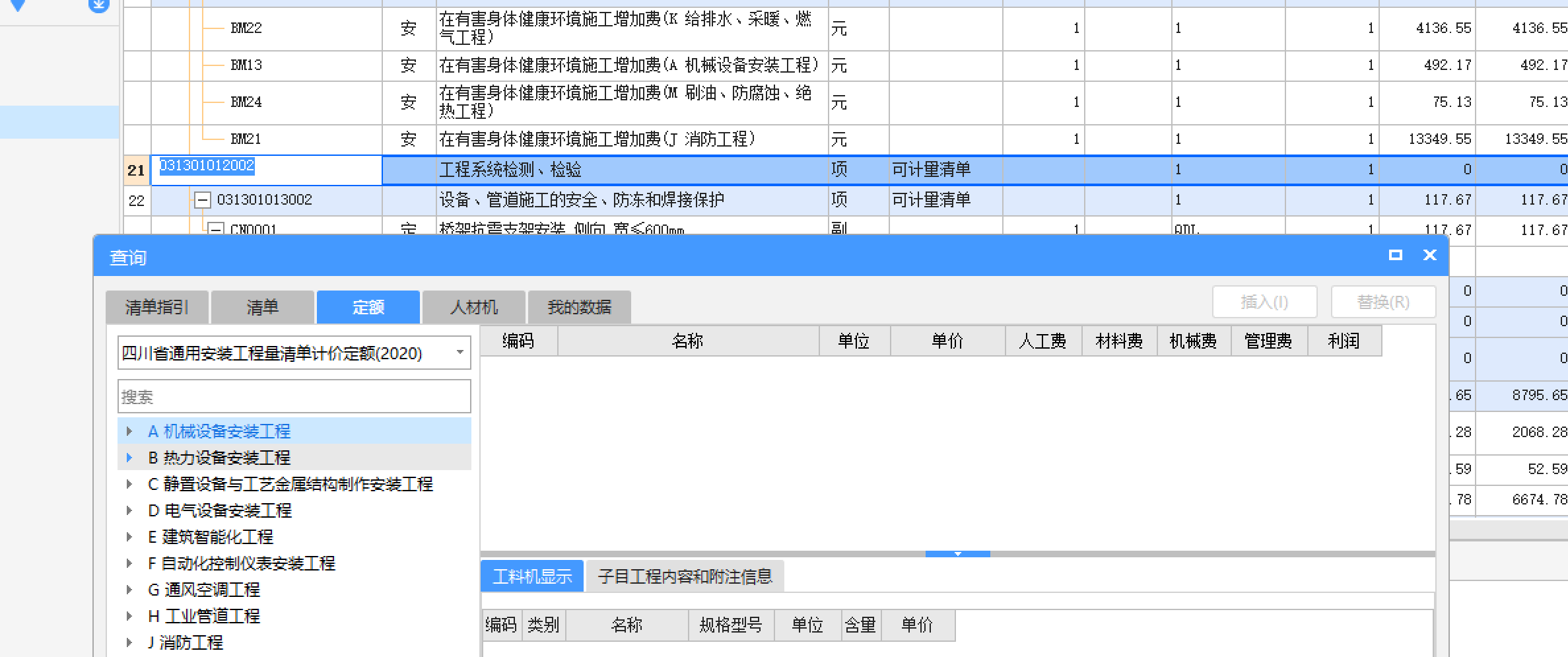Click the 搜索 input field
1568x657 pixels.
(294, 397)
